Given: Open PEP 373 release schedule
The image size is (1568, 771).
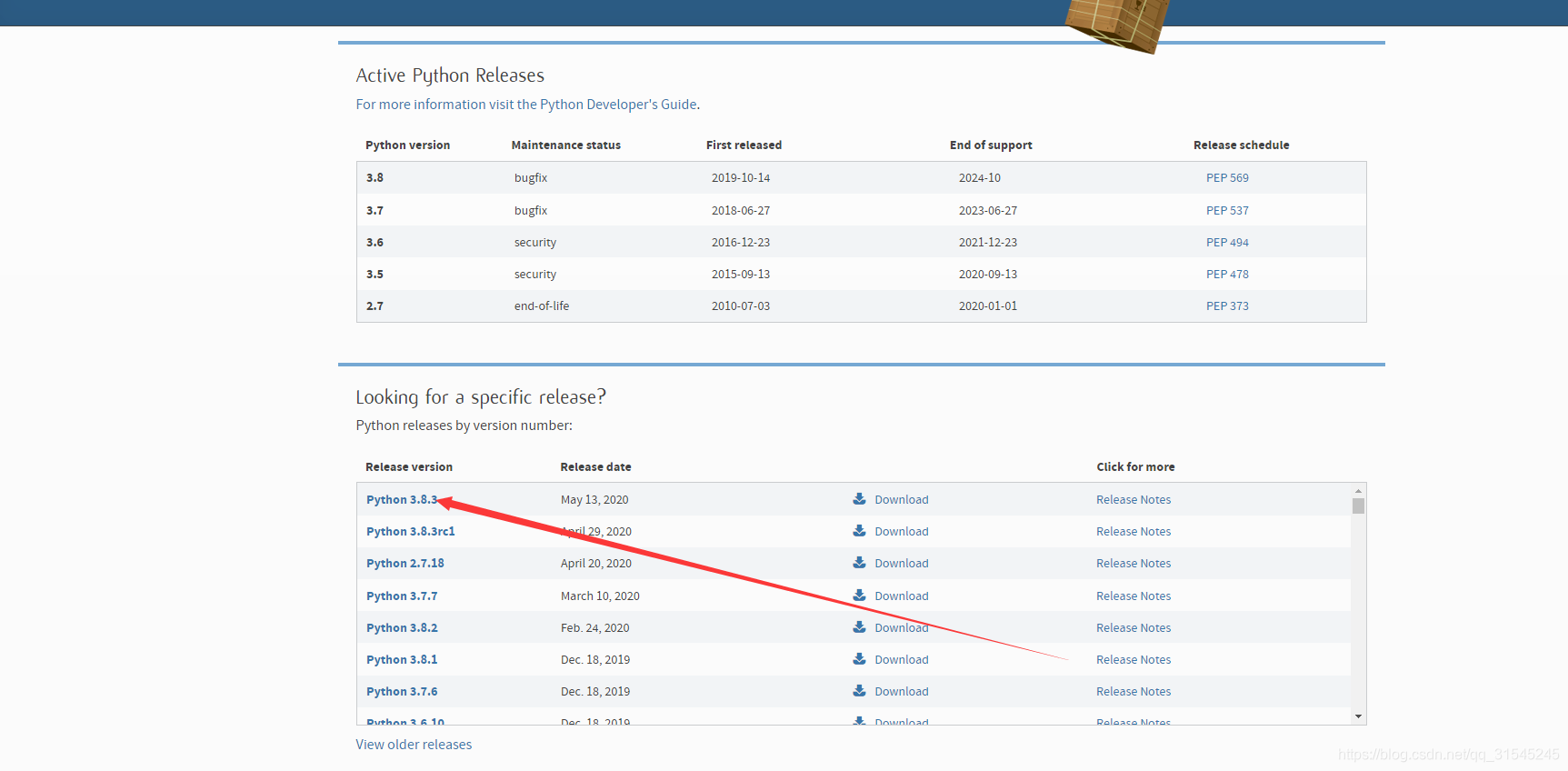Looking at the screenshot, I should (1227, 306).
